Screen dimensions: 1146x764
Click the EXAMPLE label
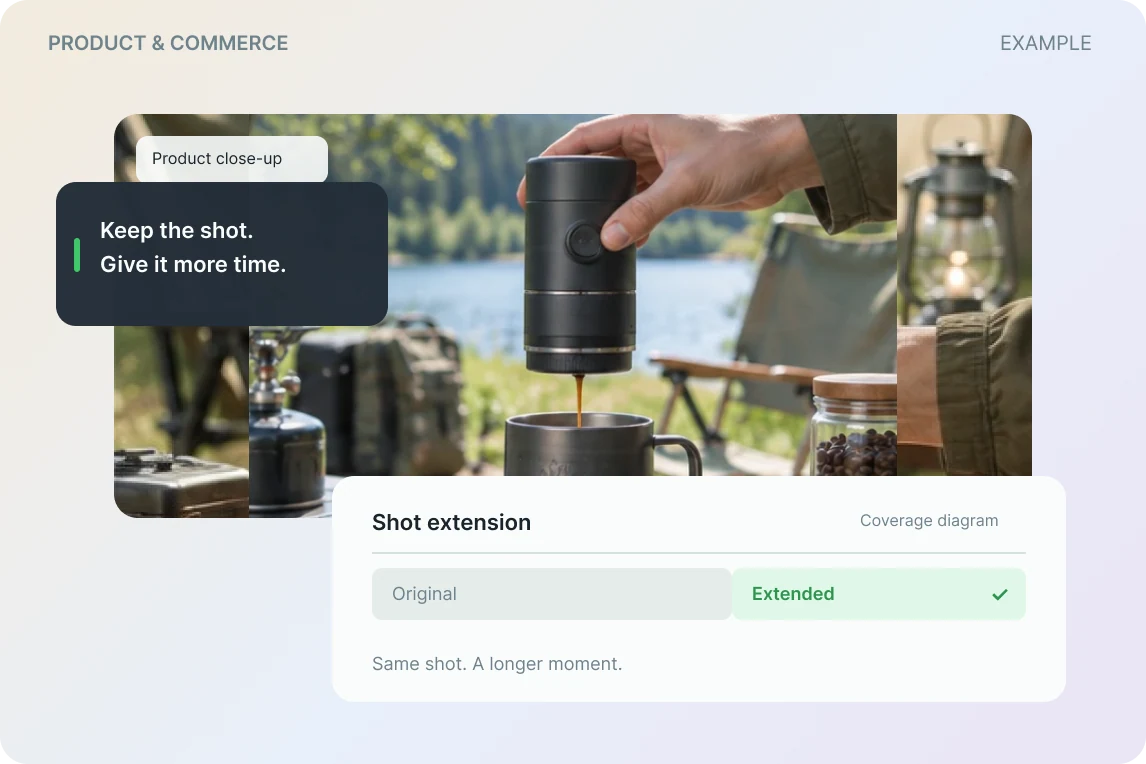1045,43
